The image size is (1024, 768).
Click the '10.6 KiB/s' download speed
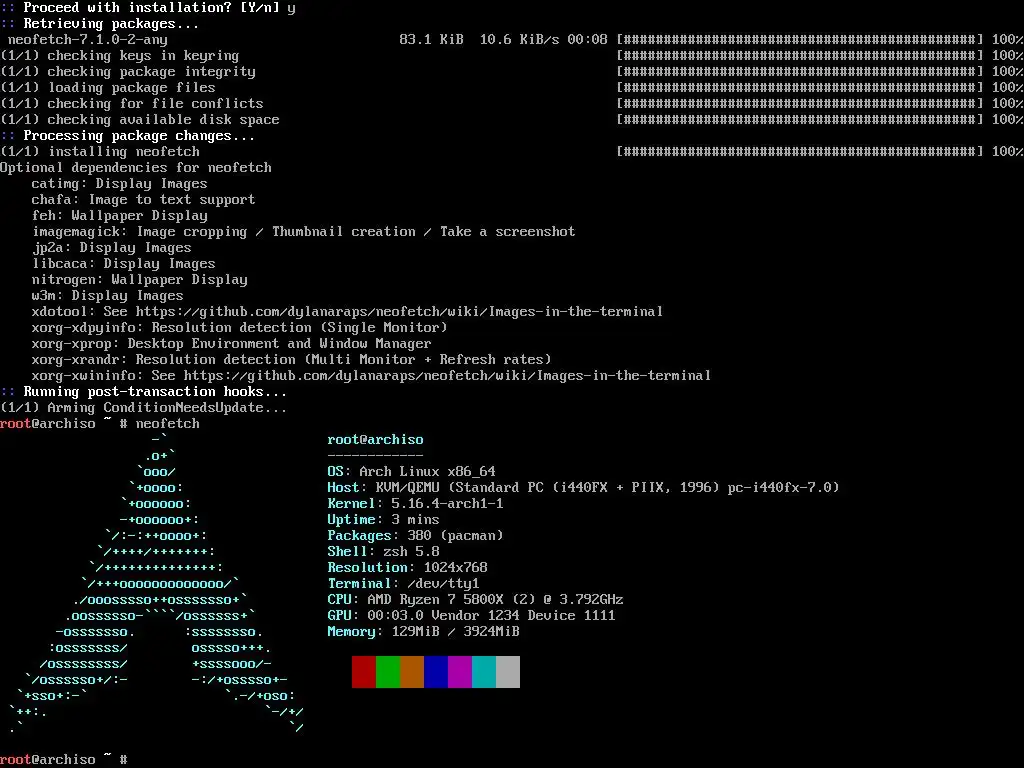519,40
